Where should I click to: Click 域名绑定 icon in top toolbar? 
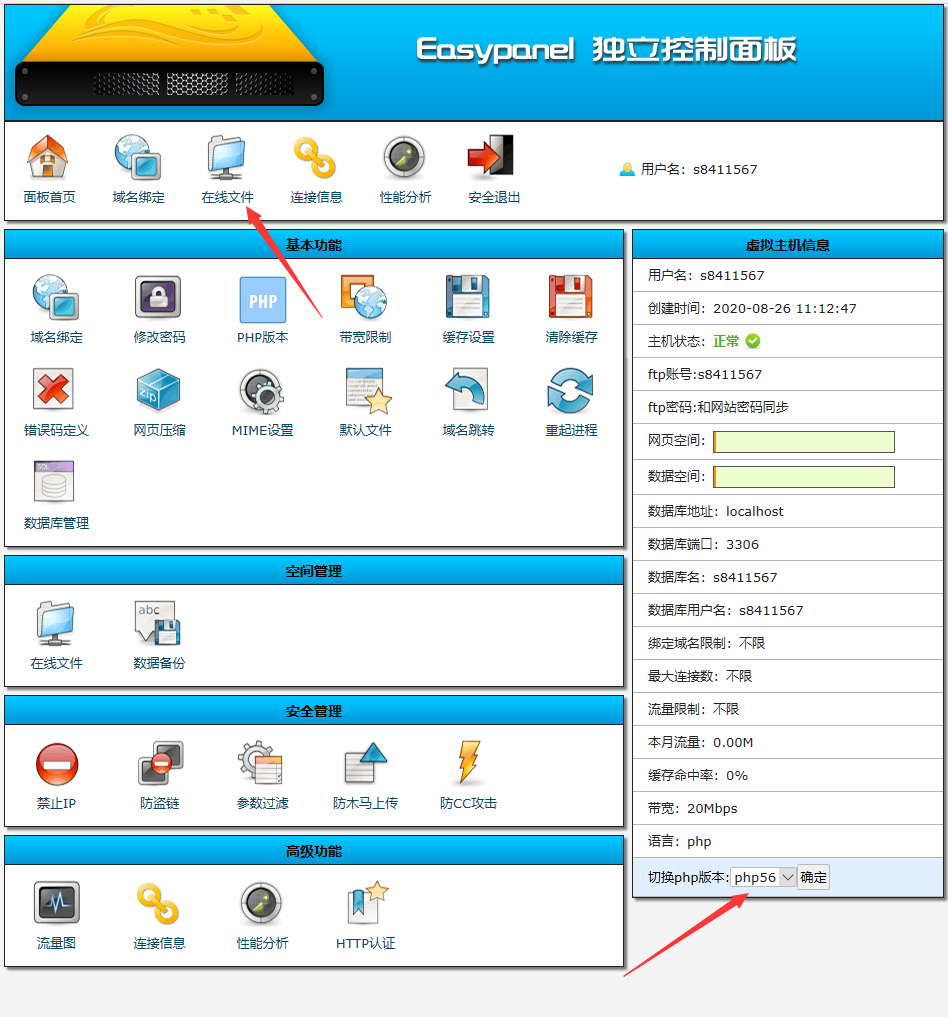tap(137, 156)
